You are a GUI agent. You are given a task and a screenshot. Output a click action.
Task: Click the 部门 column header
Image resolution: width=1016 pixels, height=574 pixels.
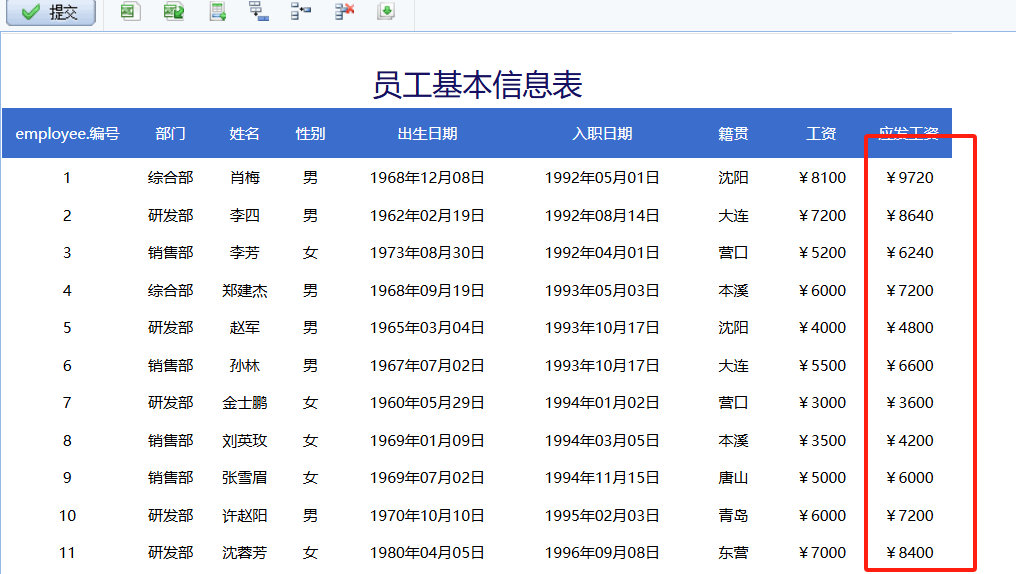click(x=170, y=133)
